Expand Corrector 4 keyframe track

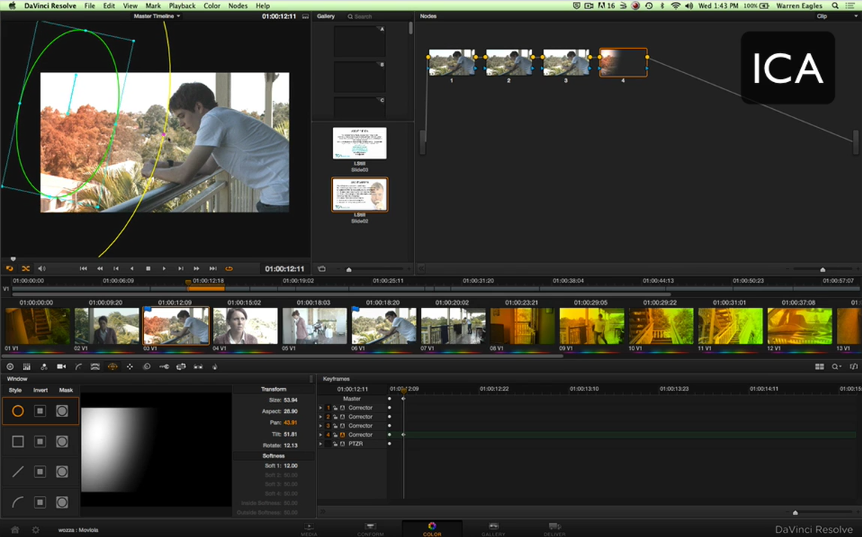pos(321,435)
